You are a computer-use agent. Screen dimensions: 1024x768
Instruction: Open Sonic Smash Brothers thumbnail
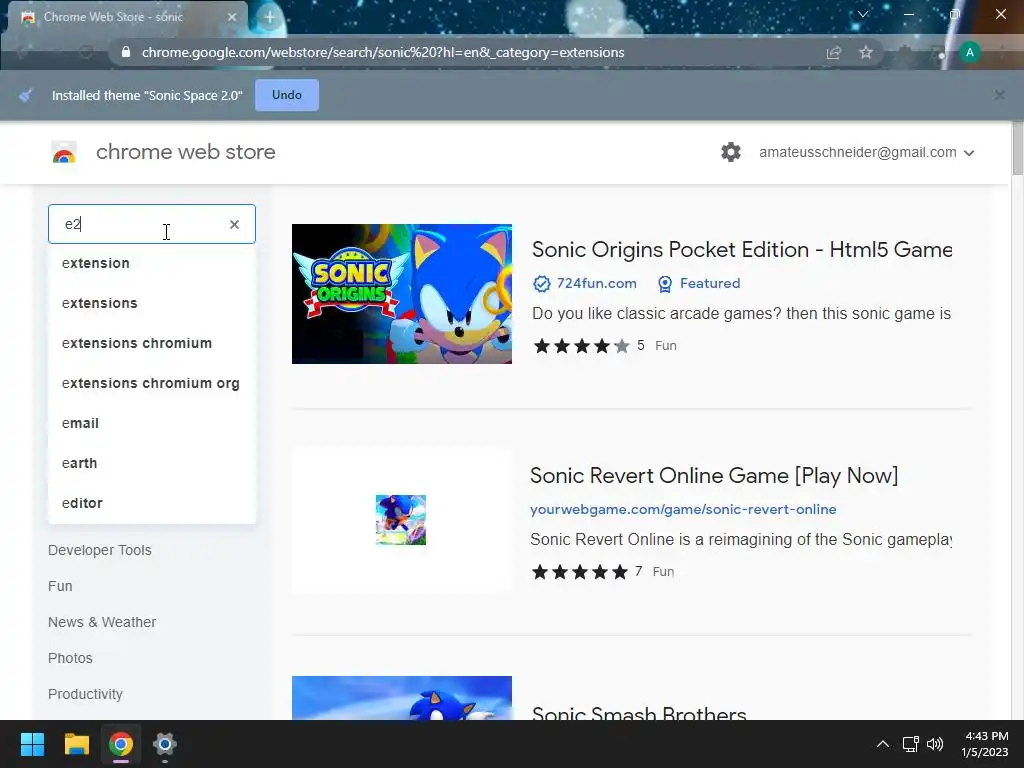click(x=402, y=698)
